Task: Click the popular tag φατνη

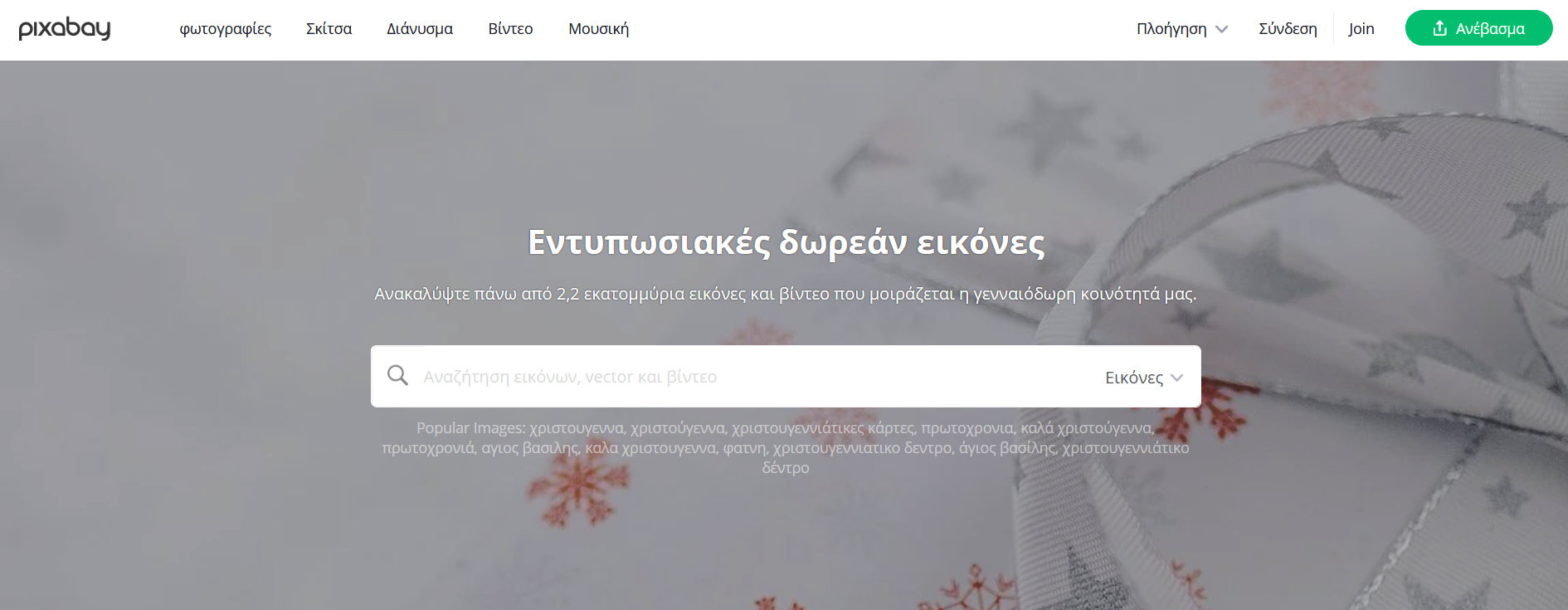Action: point(744,448)
